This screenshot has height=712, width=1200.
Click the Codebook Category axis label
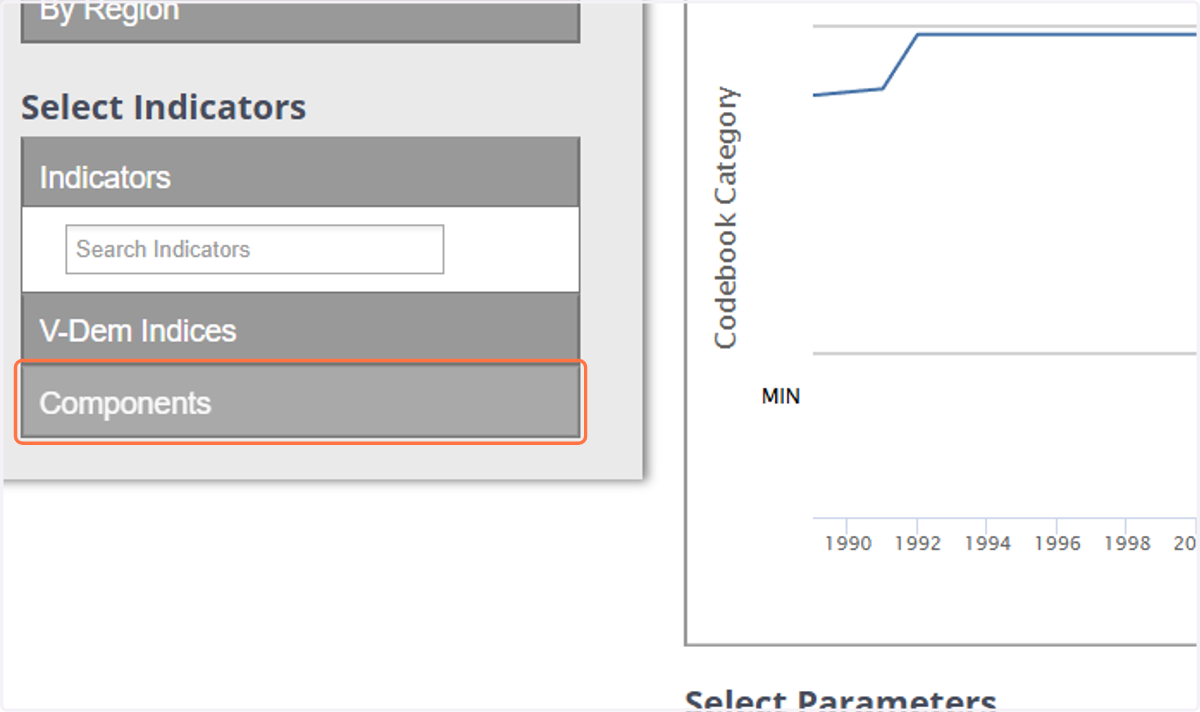726,218
